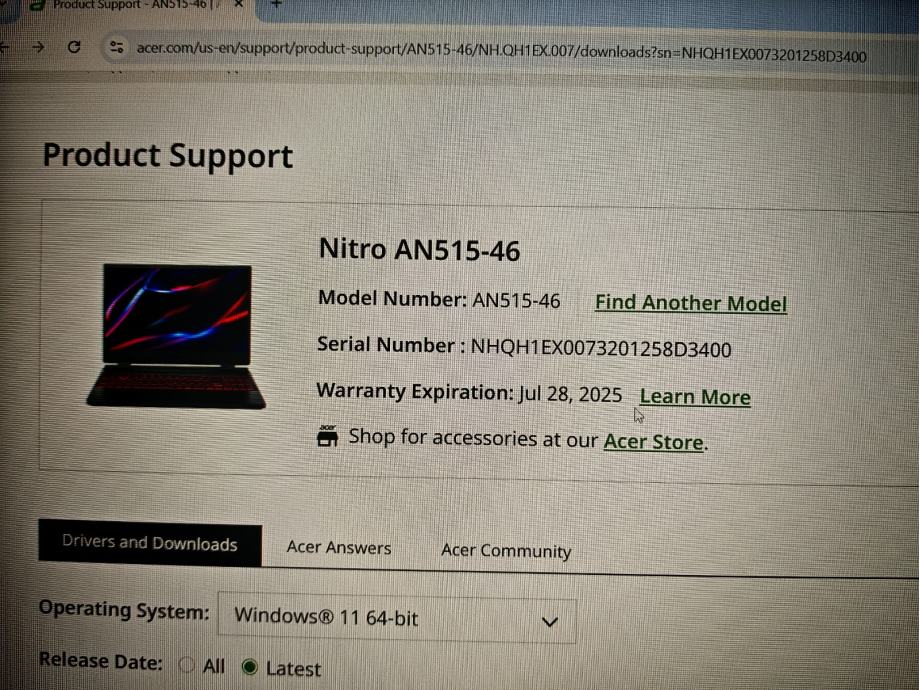Screen dimensions: 919x690
Task: Select the All release date option
Action: (186, 664)
